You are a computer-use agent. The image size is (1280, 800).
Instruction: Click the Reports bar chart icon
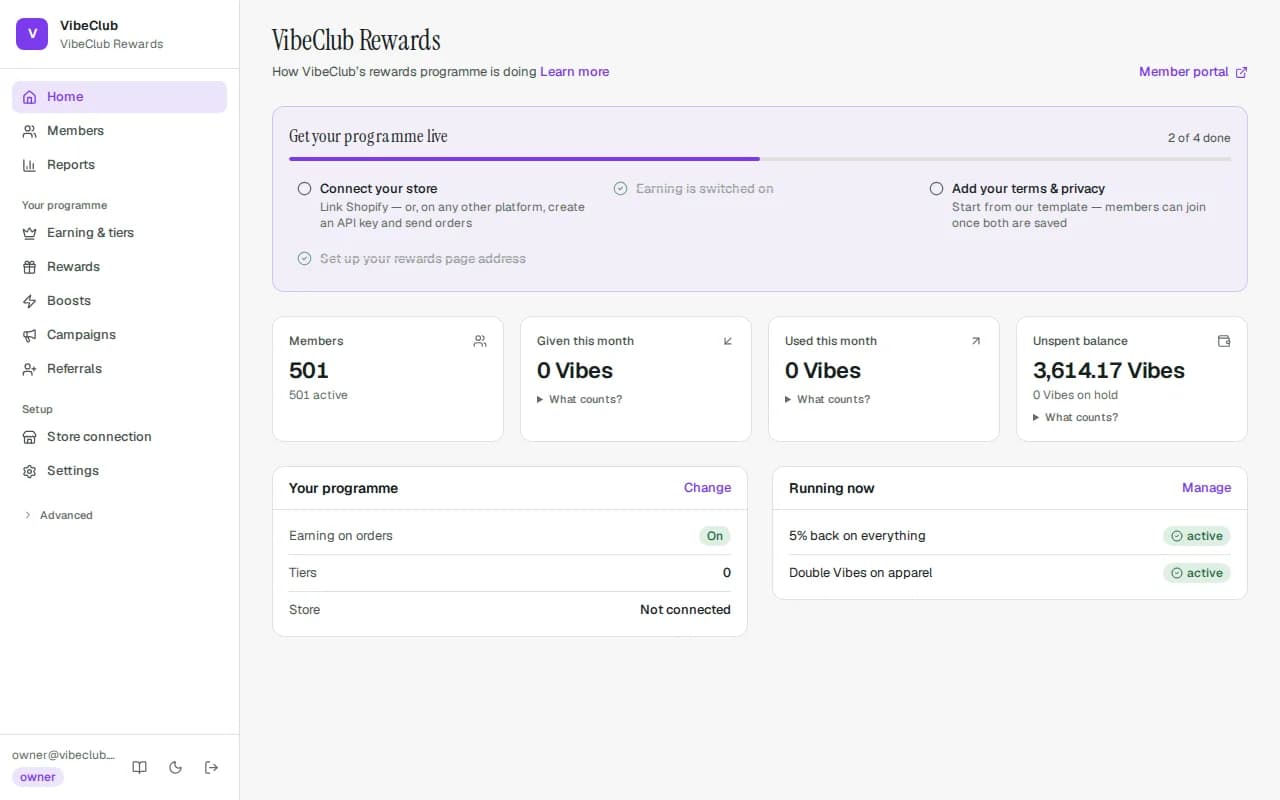[29, 165]
